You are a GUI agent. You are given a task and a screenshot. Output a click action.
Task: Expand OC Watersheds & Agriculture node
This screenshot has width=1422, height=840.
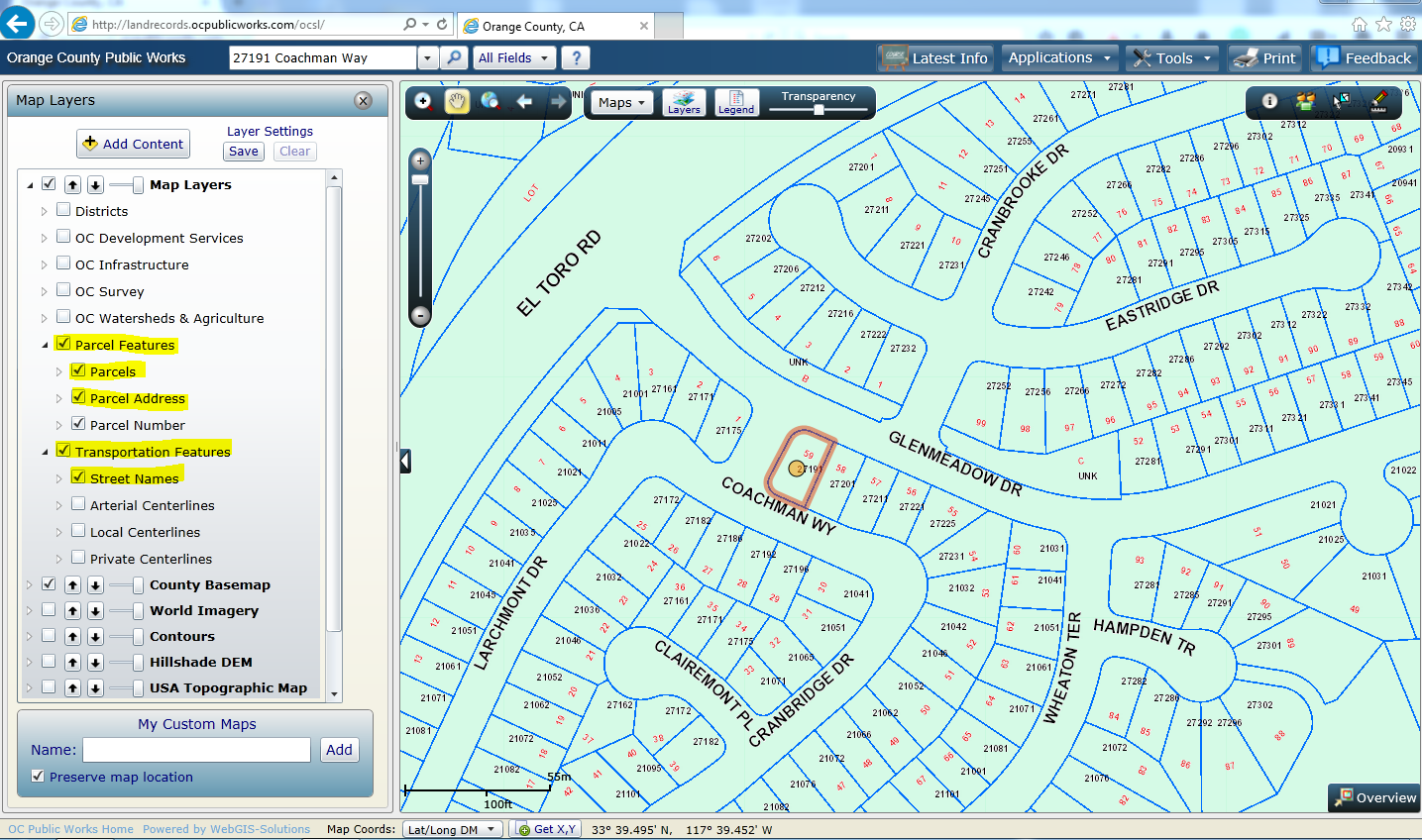click(44, 318)
